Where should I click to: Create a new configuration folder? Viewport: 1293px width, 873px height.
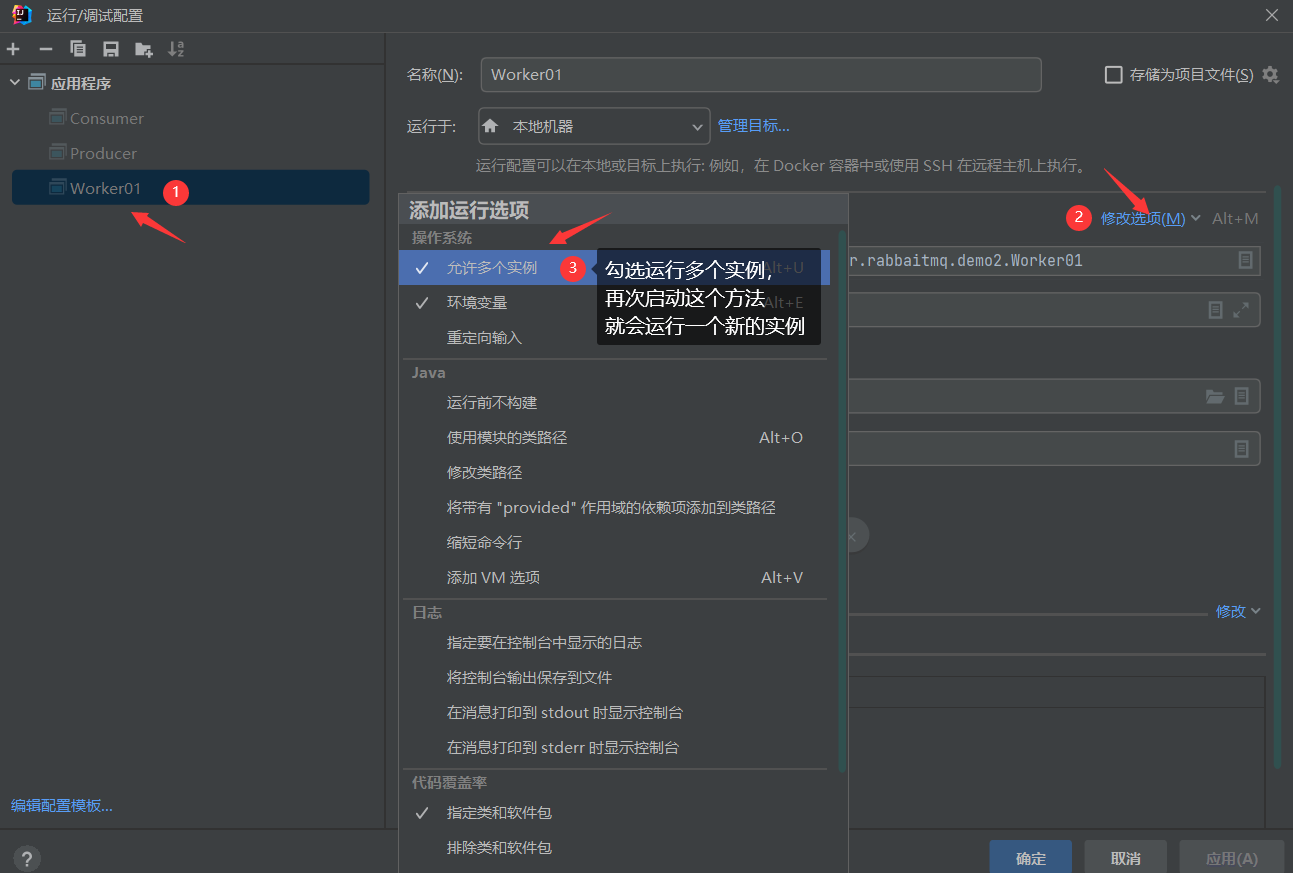coord(144,49)
